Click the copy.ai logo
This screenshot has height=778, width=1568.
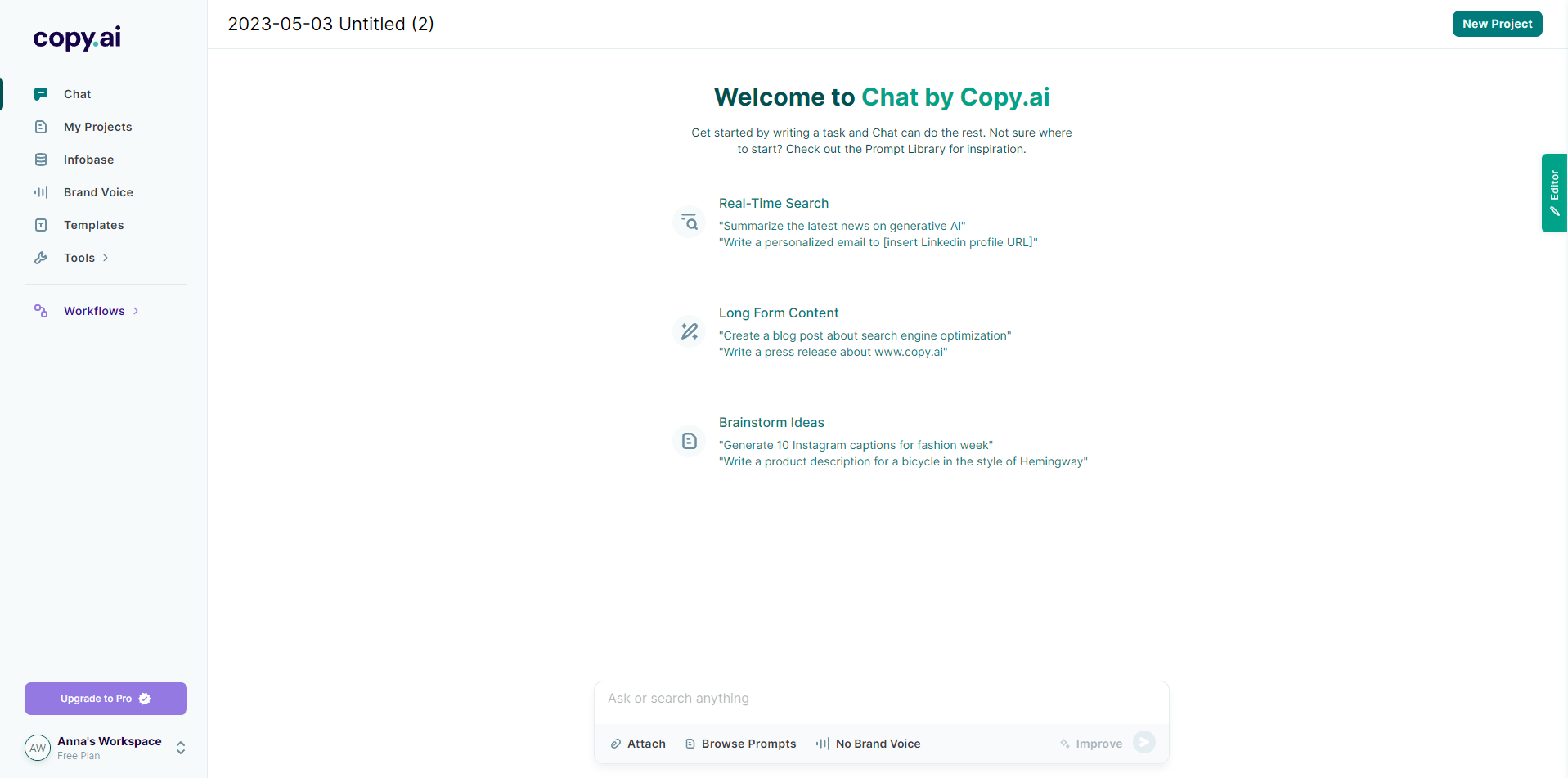point(77,38)
